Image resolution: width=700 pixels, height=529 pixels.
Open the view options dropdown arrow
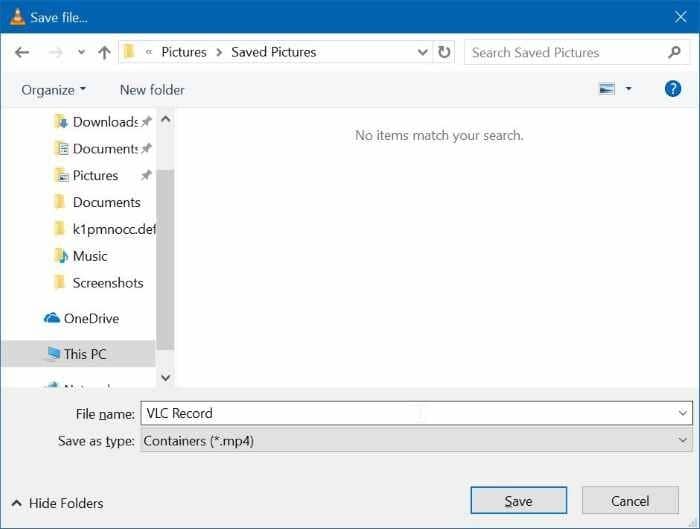point(628,89)
